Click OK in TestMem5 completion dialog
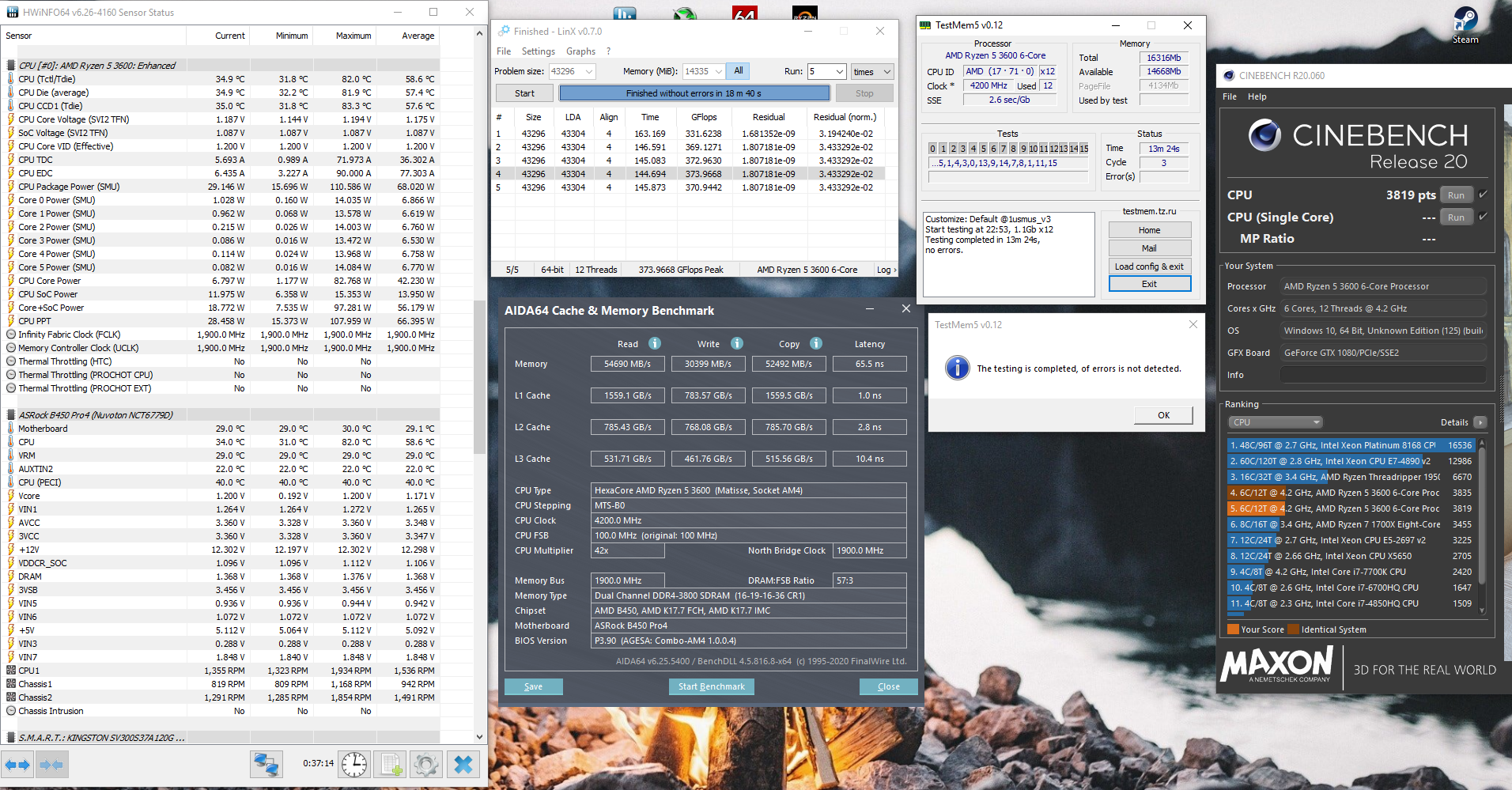The height and width of the screenshot is (790, 1512). 1163,415
